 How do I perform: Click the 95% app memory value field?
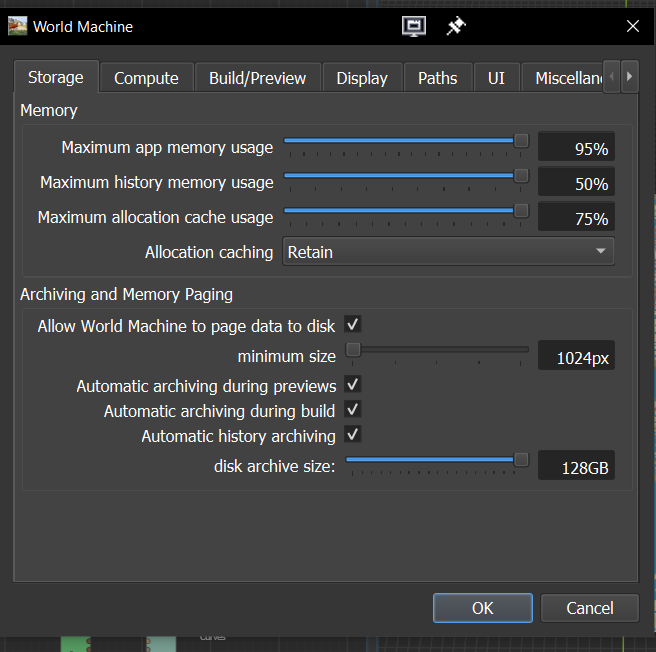click(x=576, y=146)
